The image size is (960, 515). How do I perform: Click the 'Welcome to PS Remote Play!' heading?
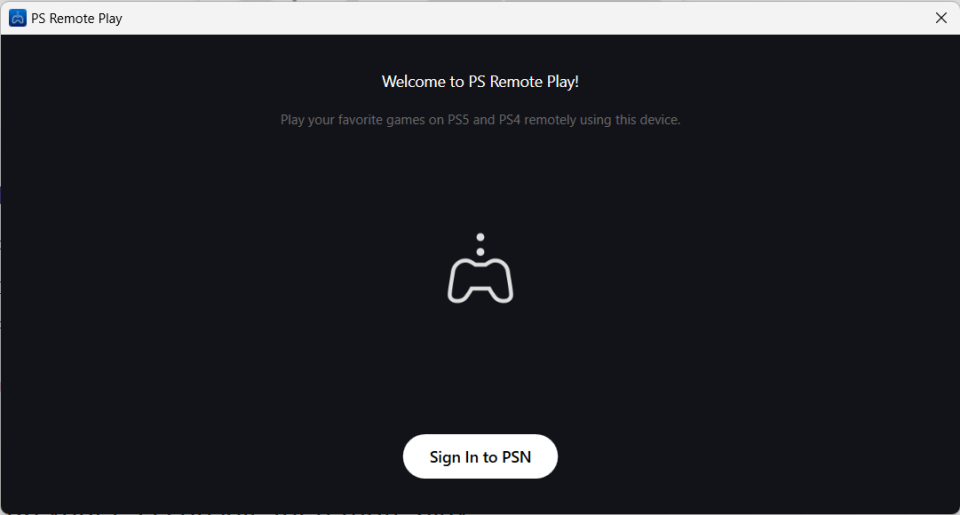[x=480, y=81]
